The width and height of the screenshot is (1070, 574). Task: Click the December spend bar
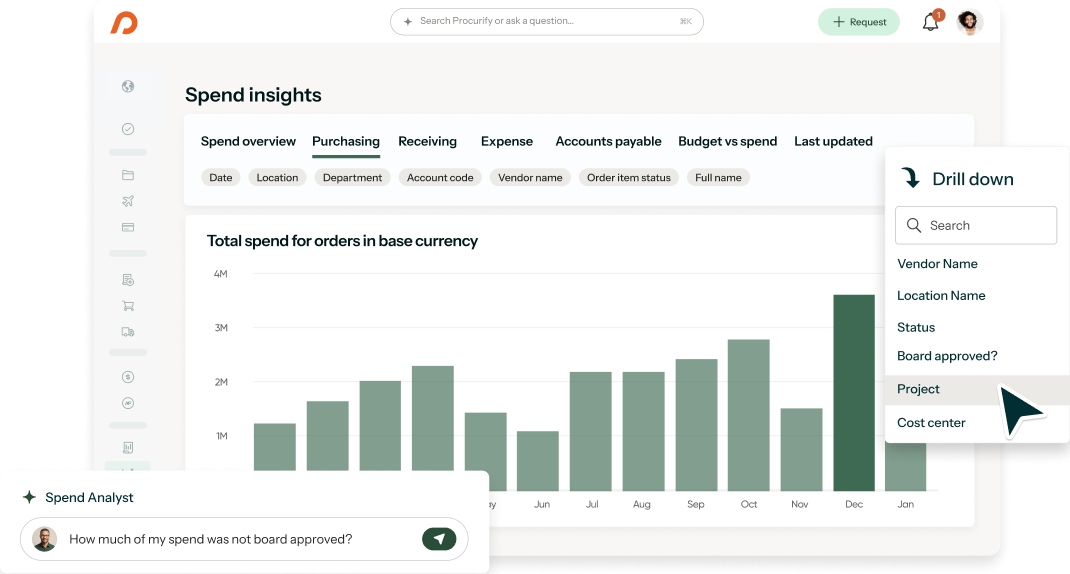(854, 392)
